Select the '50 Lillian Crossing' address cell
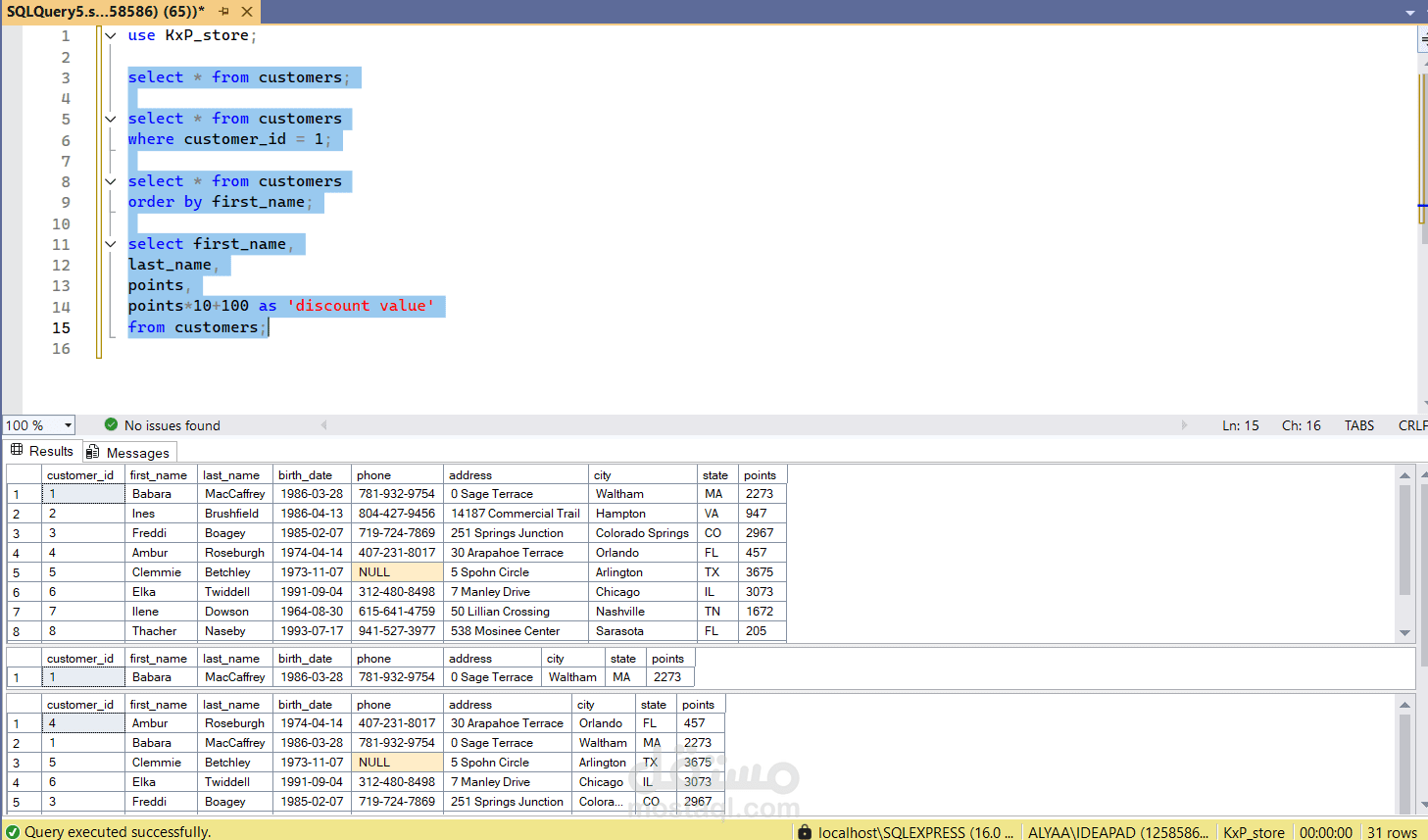Viewport: 1428px width, 840px height. click(x=516, y=612)
